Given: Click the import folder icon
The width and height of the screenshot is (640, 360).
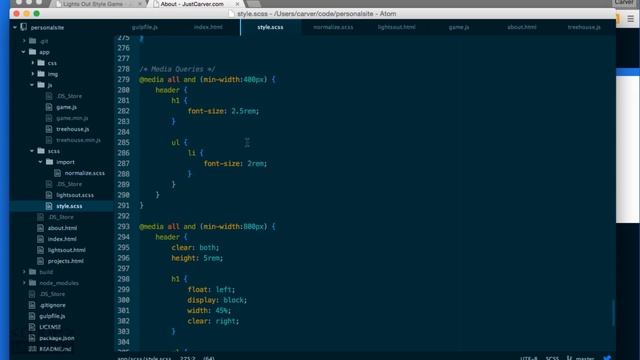Looking at the screenshot, I should [x=50, y=162].
